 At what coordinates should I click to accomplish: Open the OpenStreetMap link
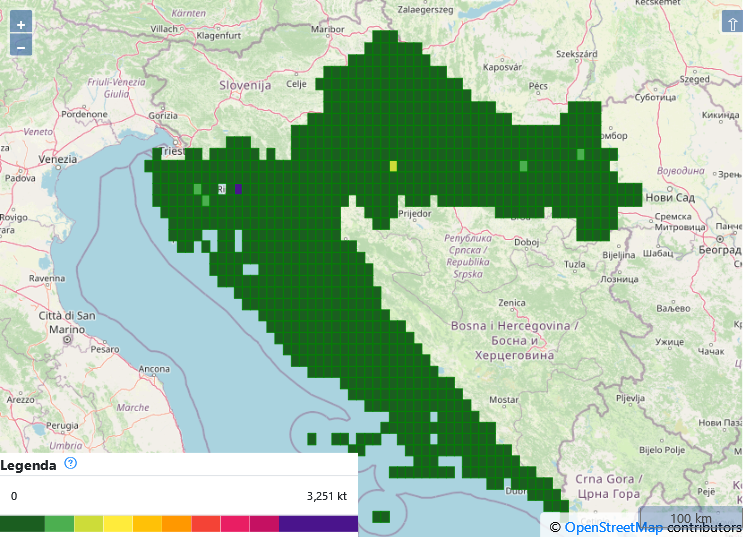[613, 527]
